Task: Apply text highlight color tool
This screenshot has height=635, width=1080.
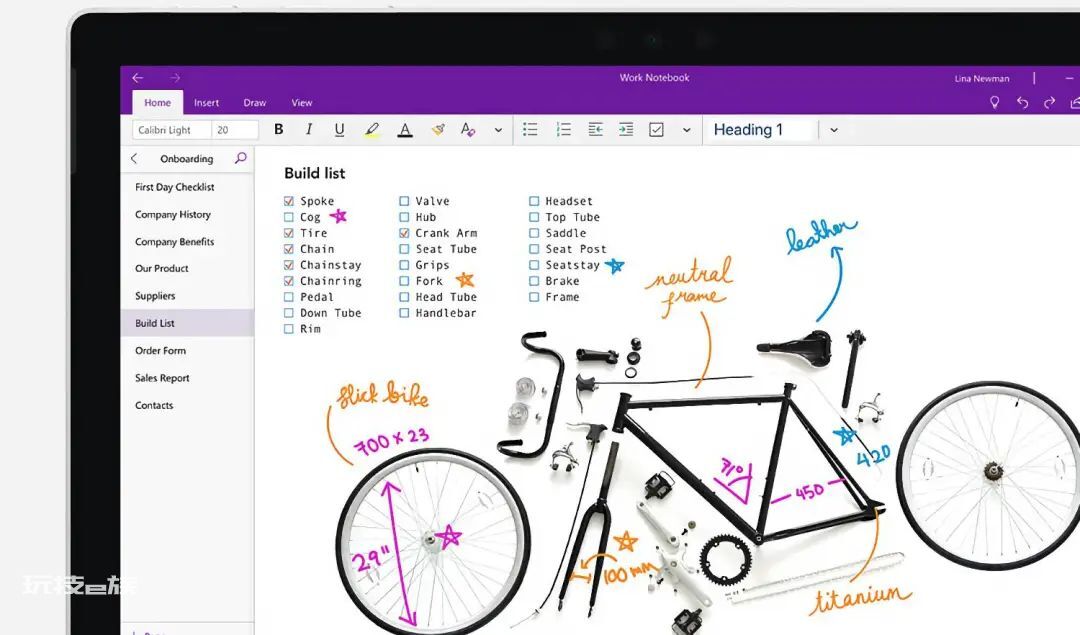Action: 372,129
